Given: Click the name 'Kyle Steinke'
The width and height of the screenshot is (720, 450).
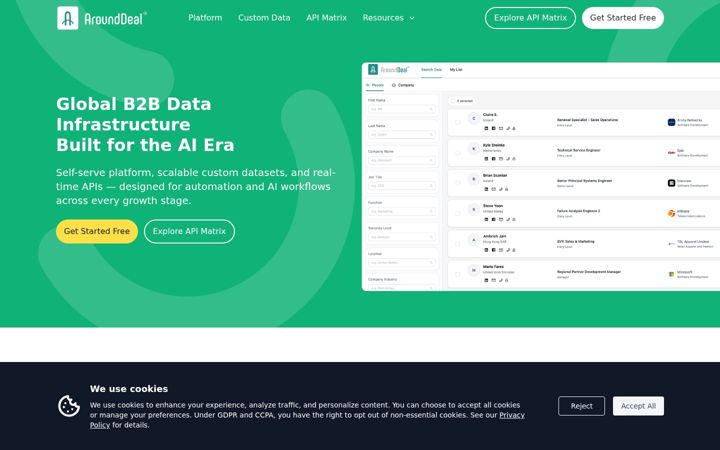Looking at the screenshot, I should (x=494, y=145).
